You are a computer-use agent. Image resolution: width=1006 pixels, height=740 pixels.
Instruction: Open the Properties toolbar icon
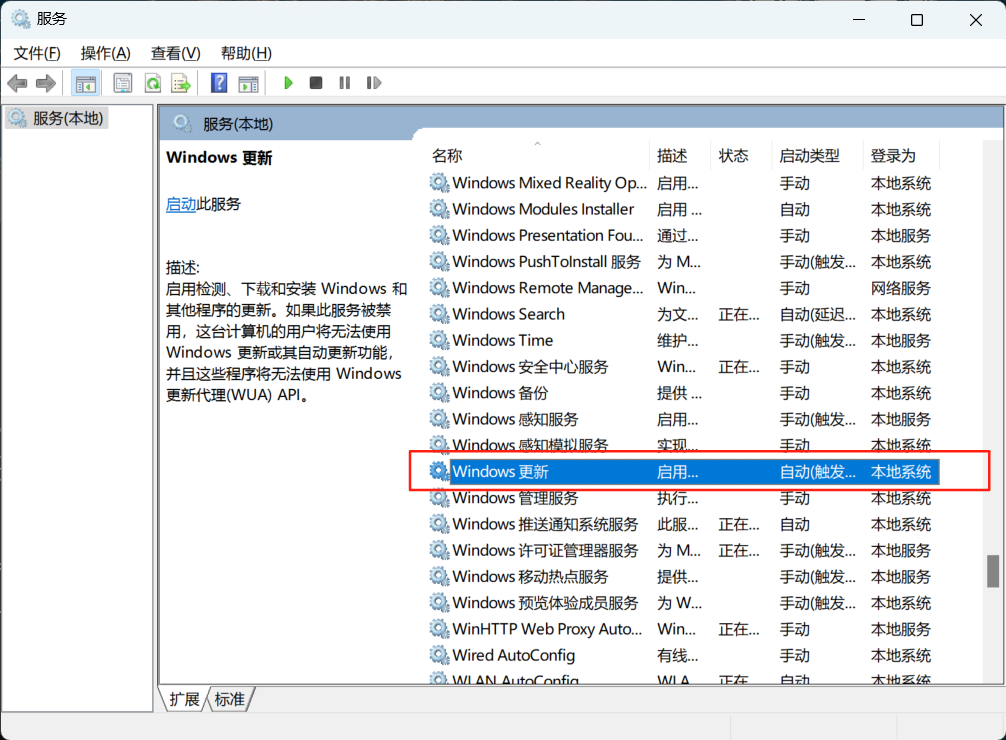pos(122,82)
